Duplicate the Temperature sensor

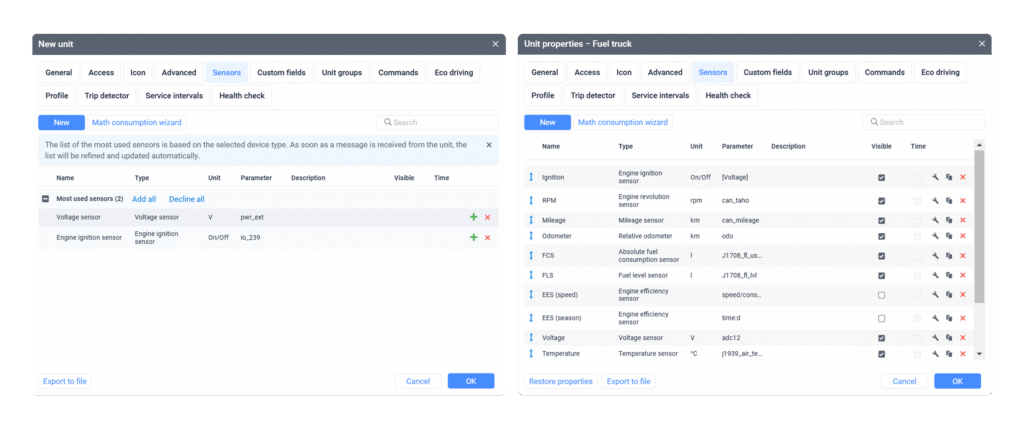(x=948, y=353)
